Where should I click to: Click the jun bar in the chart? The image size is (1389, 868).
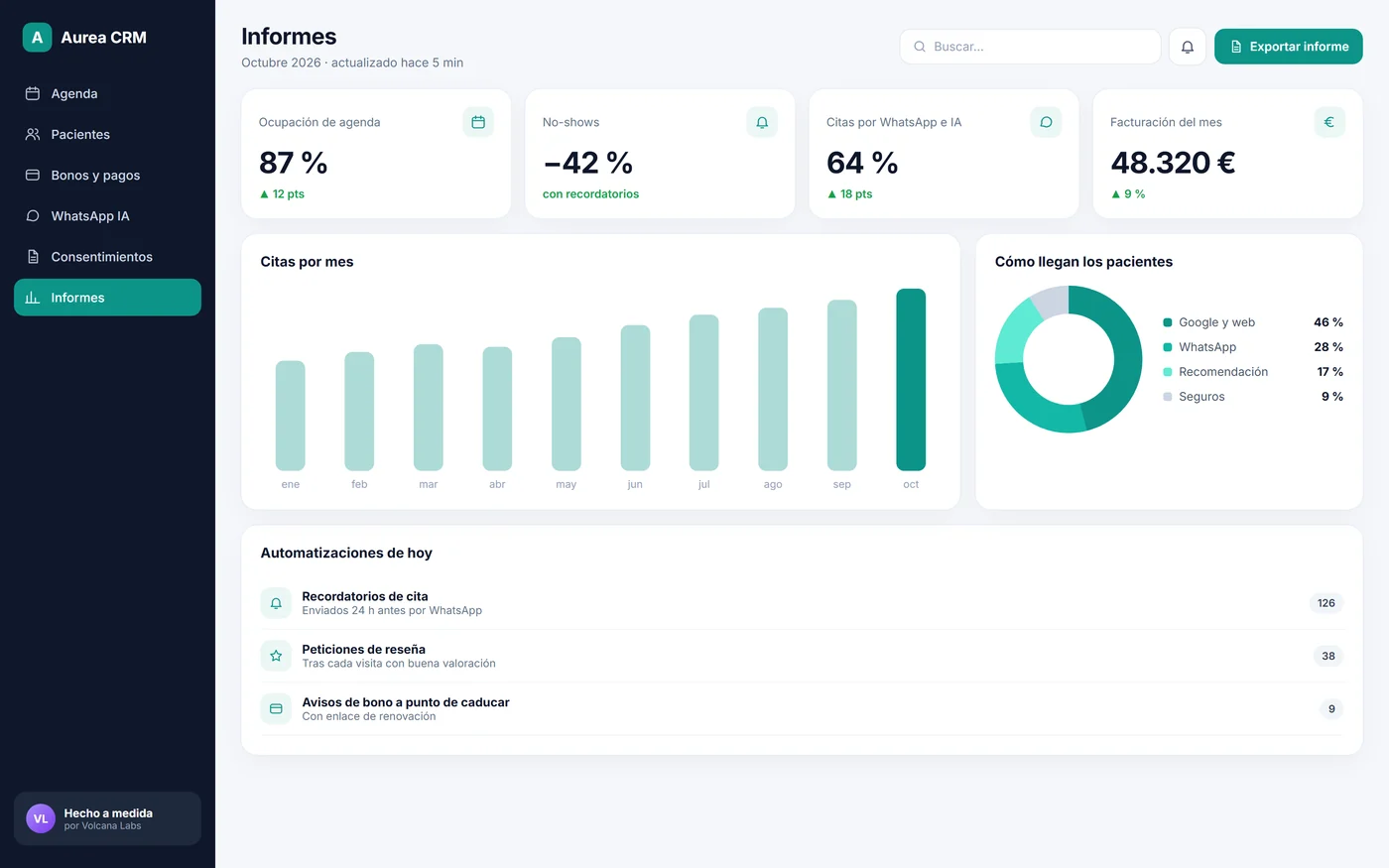click(635, 398)
